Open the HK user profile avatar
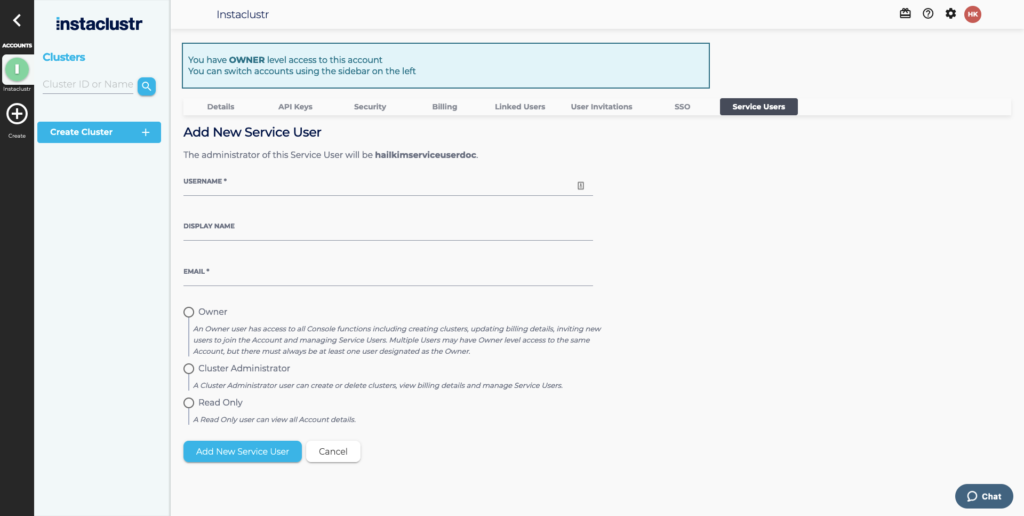The height and width of the screenshot is (516, 1024). point(972,14)
